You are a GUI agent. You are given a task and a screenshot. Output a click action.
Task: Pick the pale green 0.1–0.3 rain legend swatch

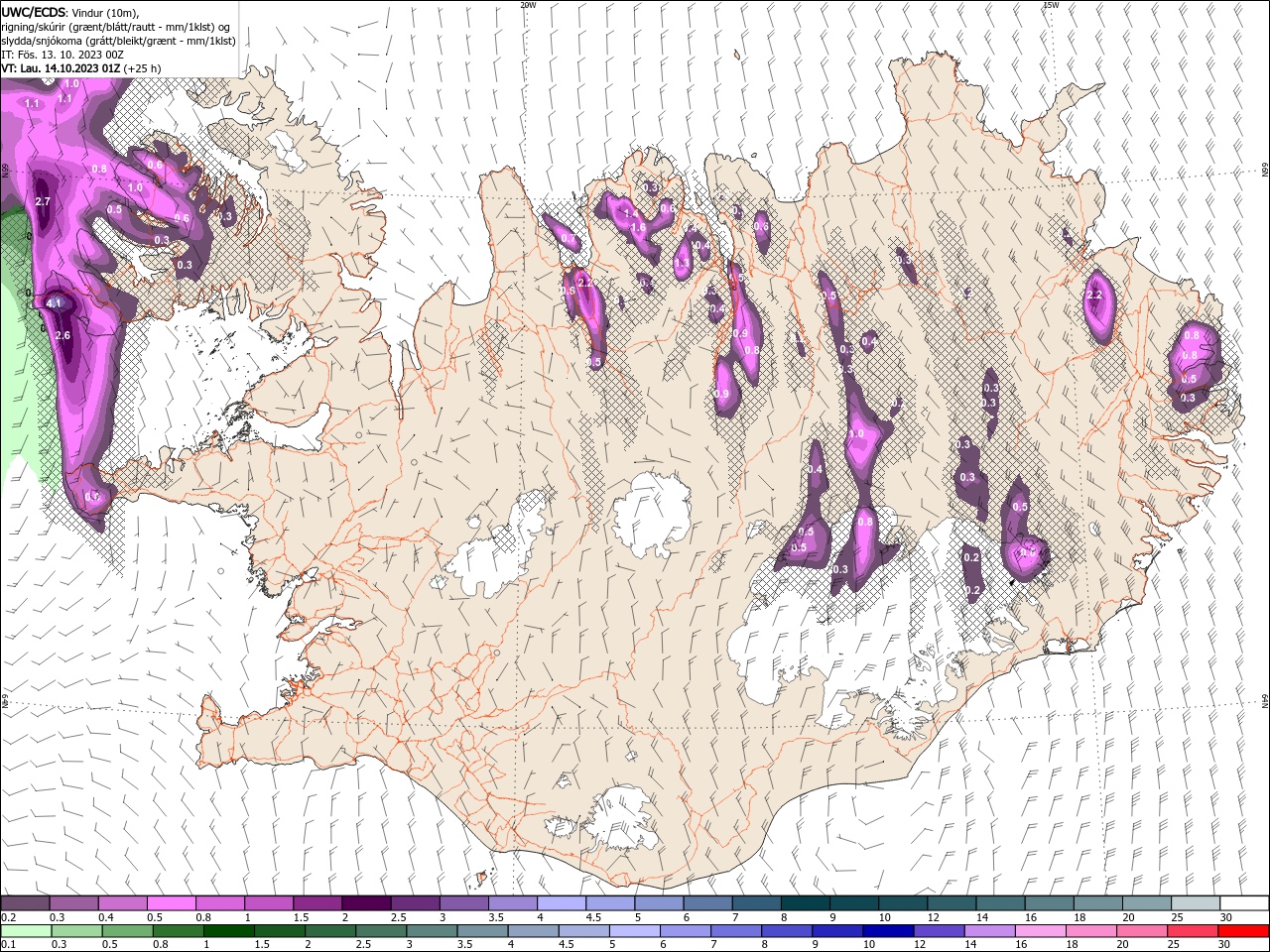coord(26,931)
